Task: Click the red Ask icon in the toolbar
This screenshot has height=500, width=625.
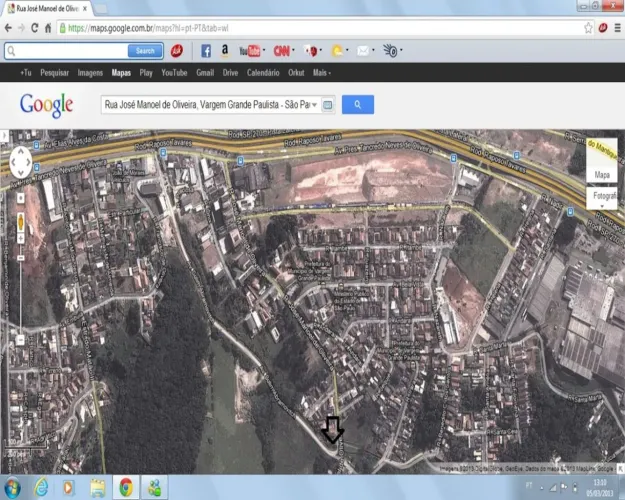Action: (x=177, y=51)
